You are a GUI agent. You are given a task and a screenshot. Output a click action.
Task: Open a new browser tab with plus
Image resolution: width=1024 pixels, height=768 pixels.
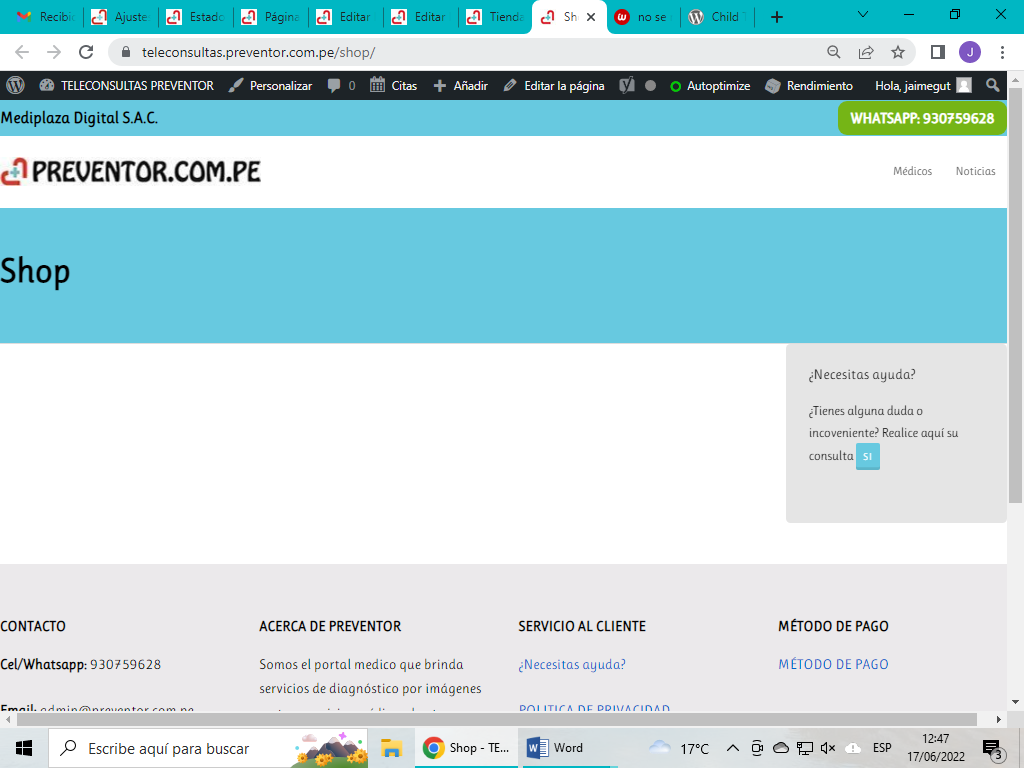776,17
